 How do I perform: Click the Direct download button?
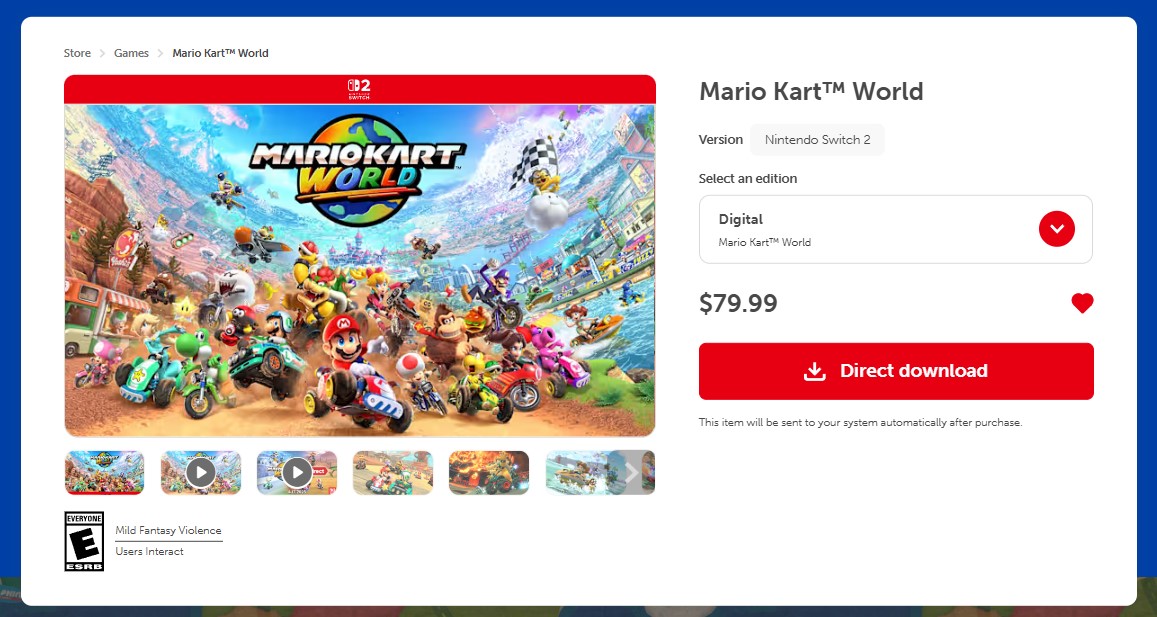click(896, 371)
